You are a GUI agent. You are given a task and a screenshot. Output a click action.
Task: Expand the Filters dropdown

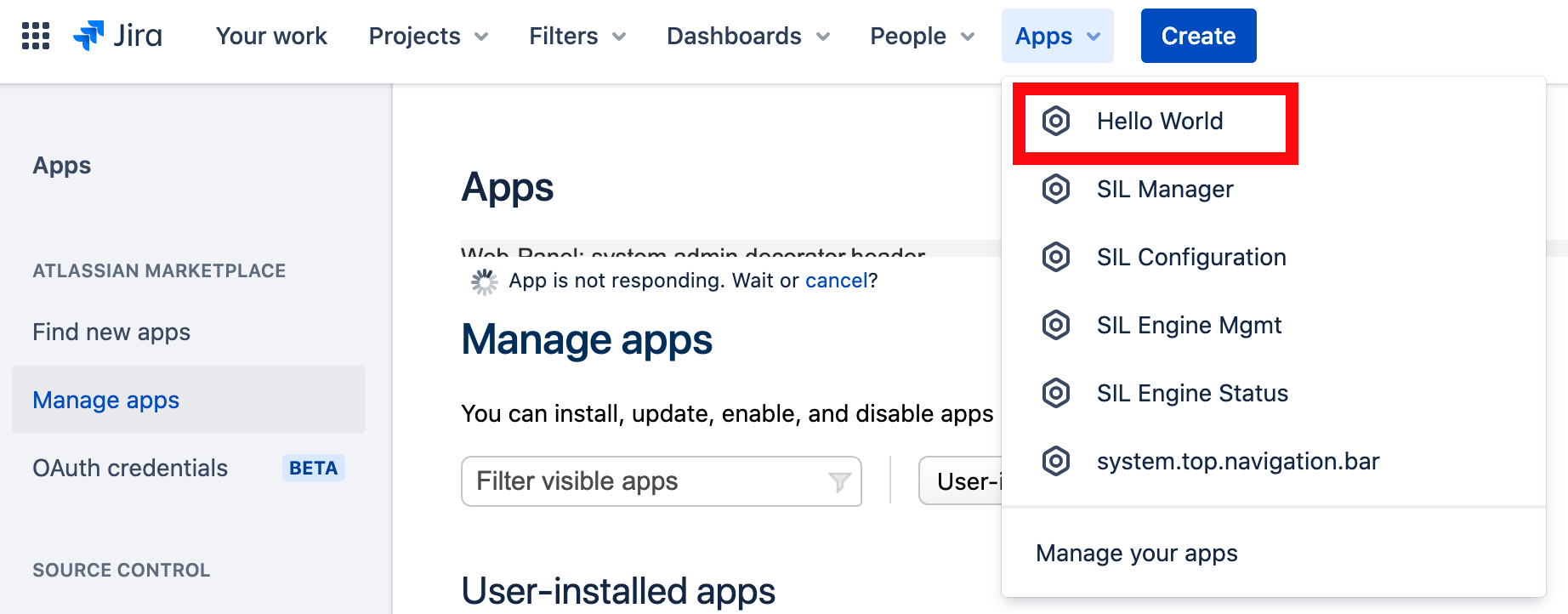(577, 36)
